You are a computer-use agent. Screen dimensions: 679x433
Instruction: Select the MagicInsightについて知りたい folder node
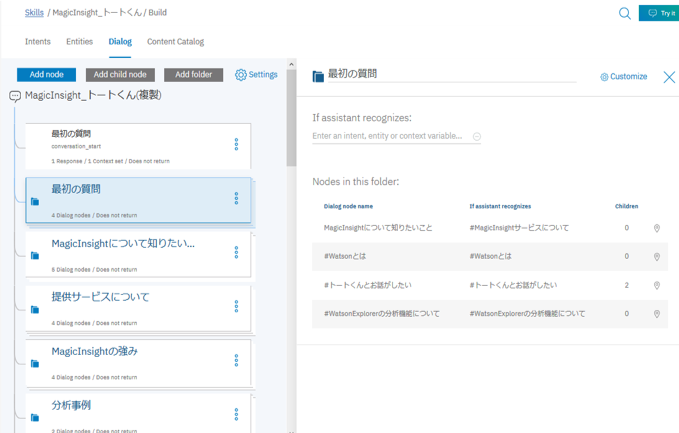click(x=138, y=254)
